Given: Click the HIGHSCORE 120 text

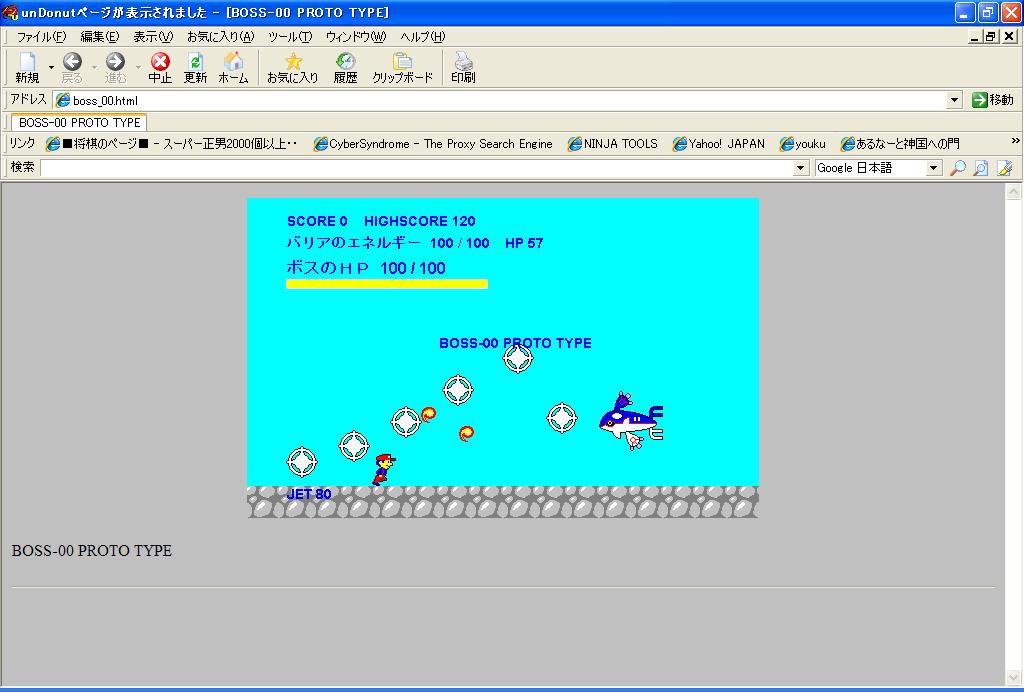Looking at the screenshot, I should [419, 221].
